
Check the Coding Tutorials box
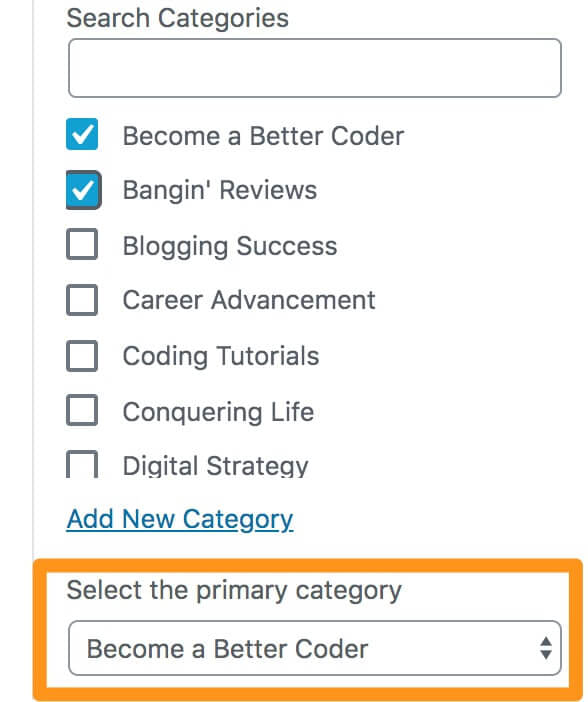(x=82, y=356)
